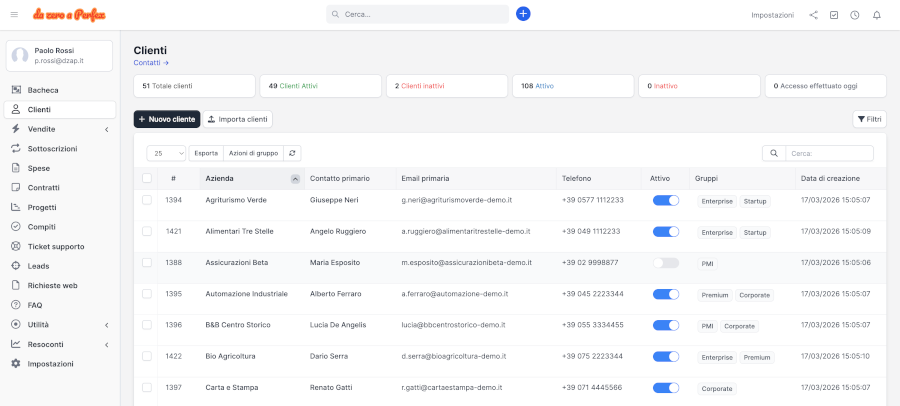Check the checkbox for B&B Centro Storico
Image resolution: width=900 pixels, height=406 pixels.
click(x=147, y=324)
